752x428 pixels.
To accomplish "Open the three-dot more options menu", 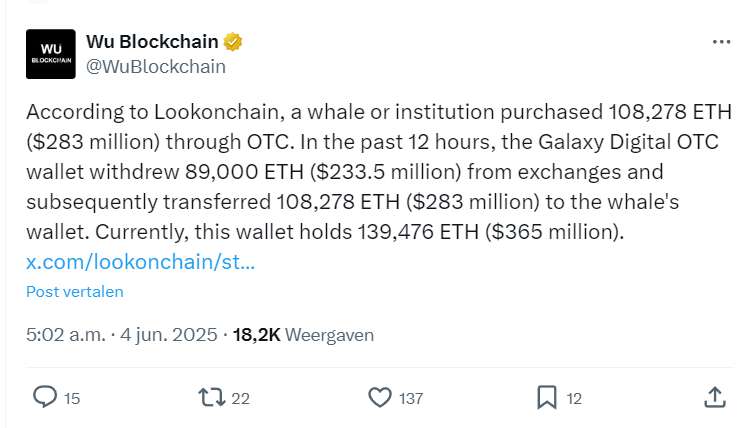I will (x=721, y=42).
